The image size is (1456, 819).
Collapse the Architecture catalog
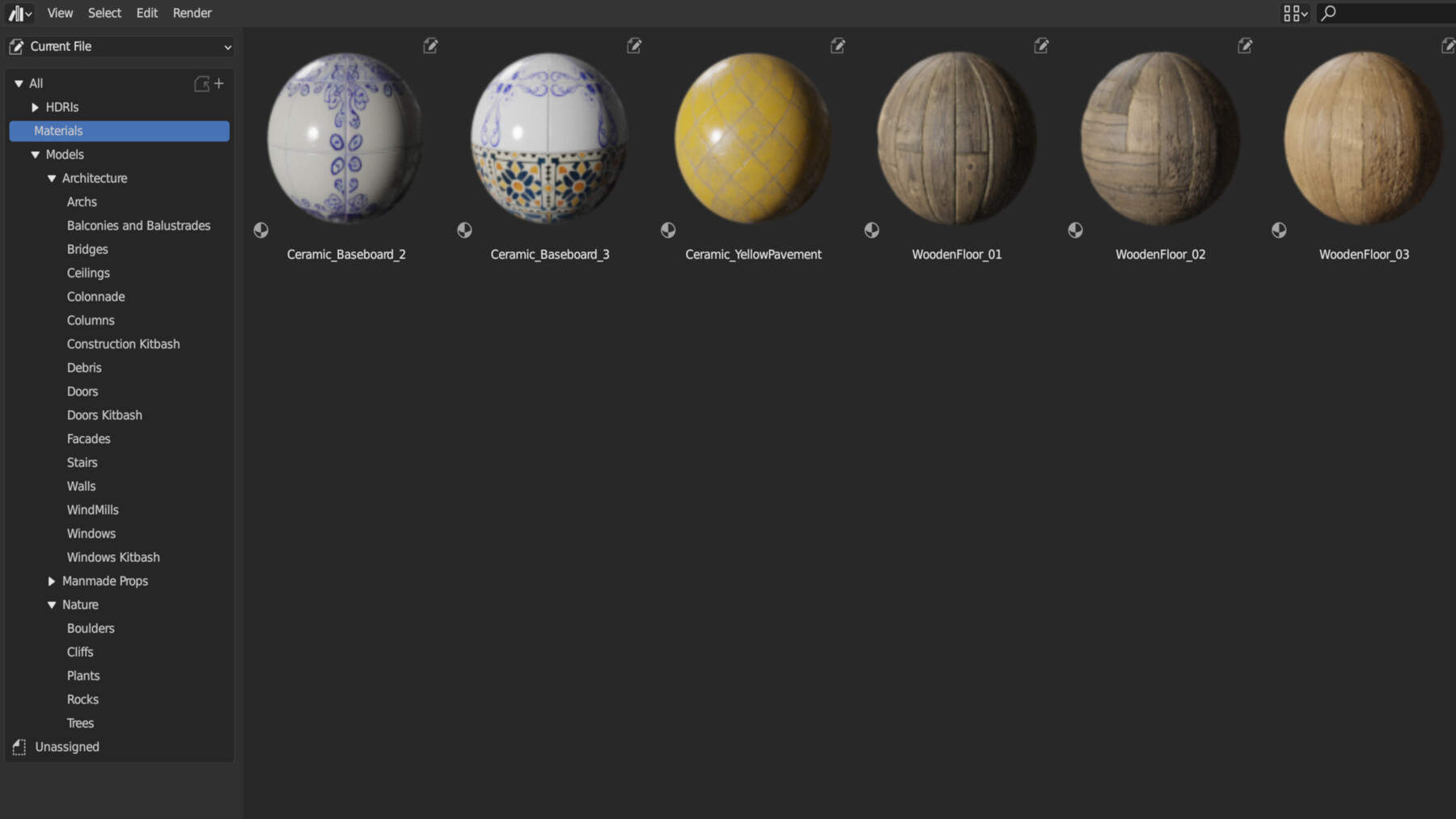pyautogui.click(x=52, y=178)
